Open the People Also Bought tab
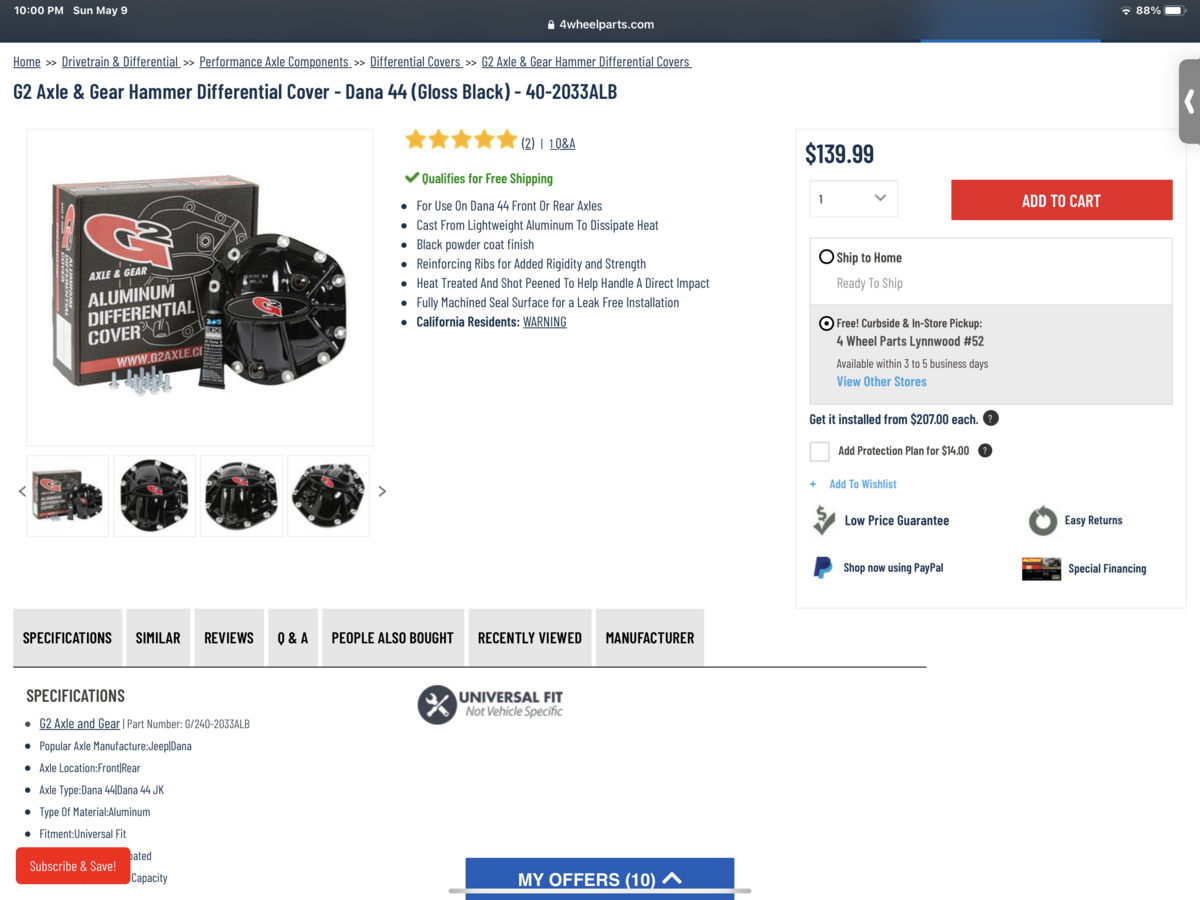Viewport: 1200px width, 900px height. pyautogui.click(x=393, y=637)
